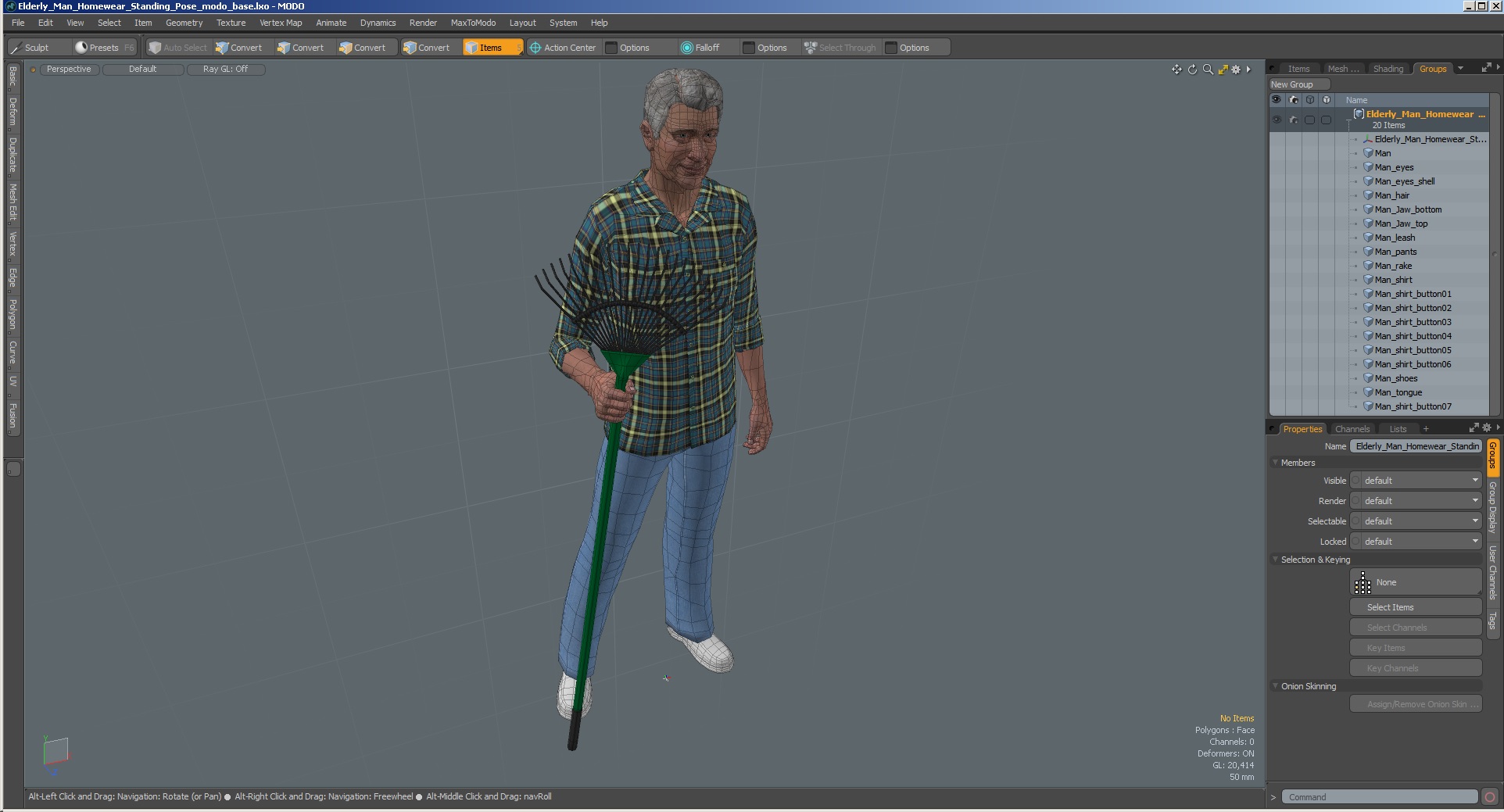Click the locator icon beside Elderly_Man_Homewear_St...
Image resolution: width=1504 pixels, height=812 pixels.
(x=1368, y=139)
